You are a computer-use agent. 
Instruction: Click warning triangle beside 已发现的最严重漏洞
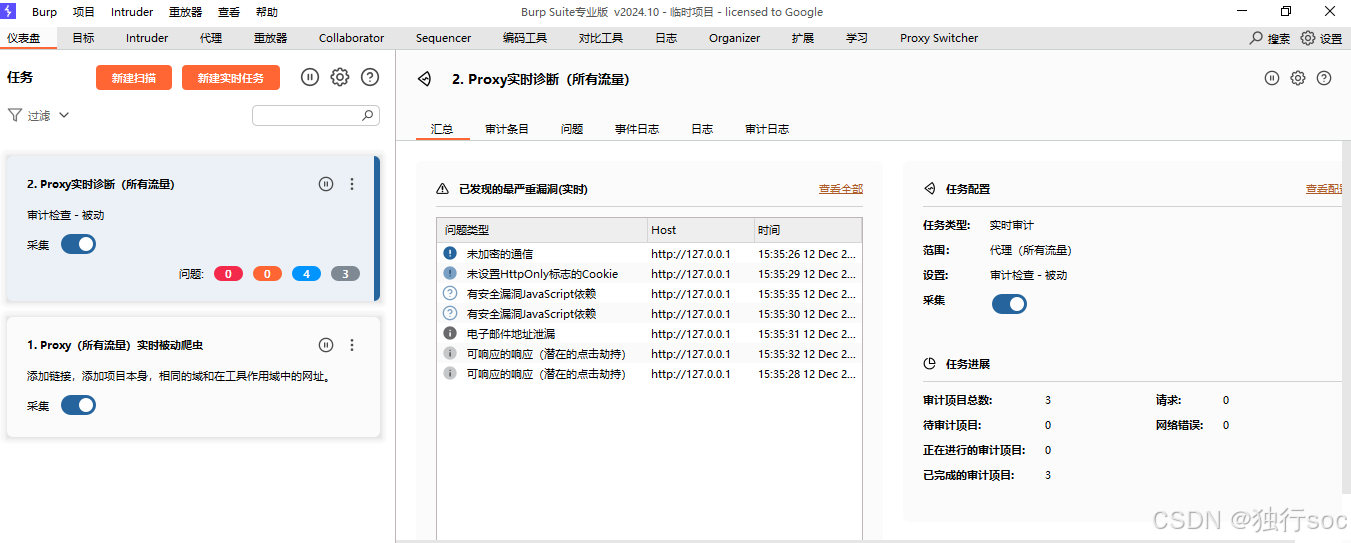443,189
